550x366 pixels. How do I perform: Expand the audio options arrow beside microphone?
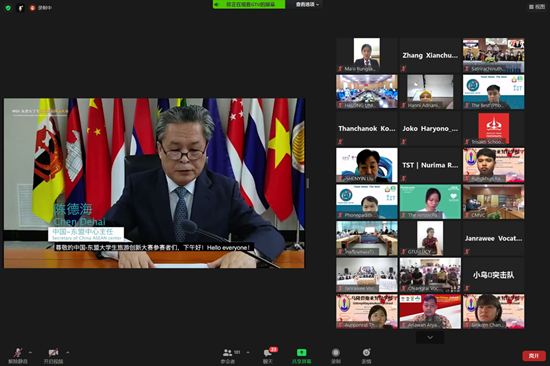pyautogui.click(x=30, y=352)
